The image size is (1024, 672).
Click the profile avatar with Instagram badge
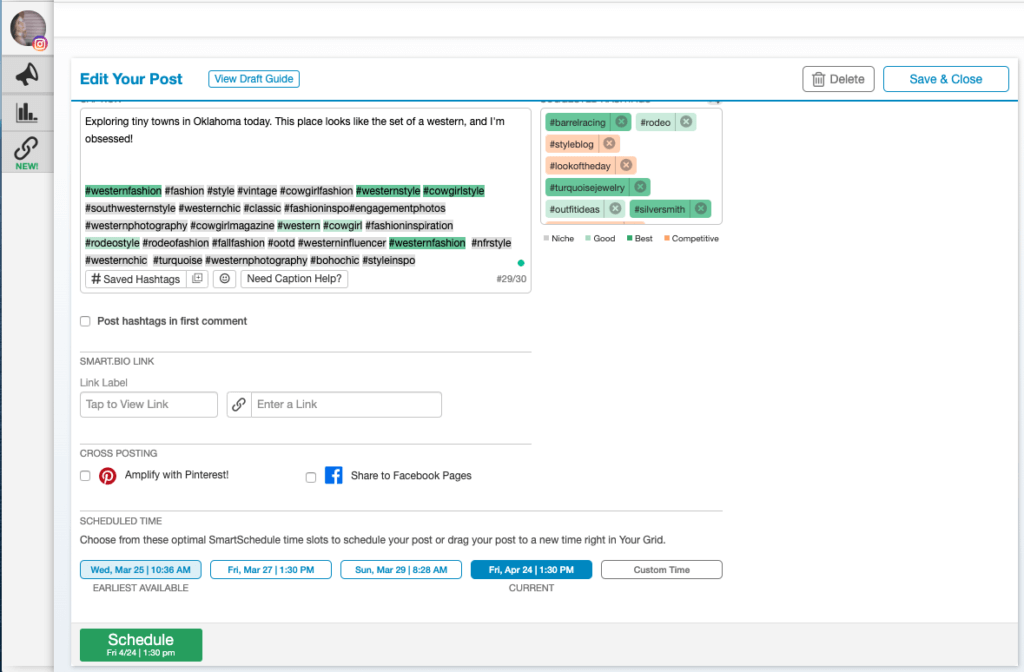28,29
